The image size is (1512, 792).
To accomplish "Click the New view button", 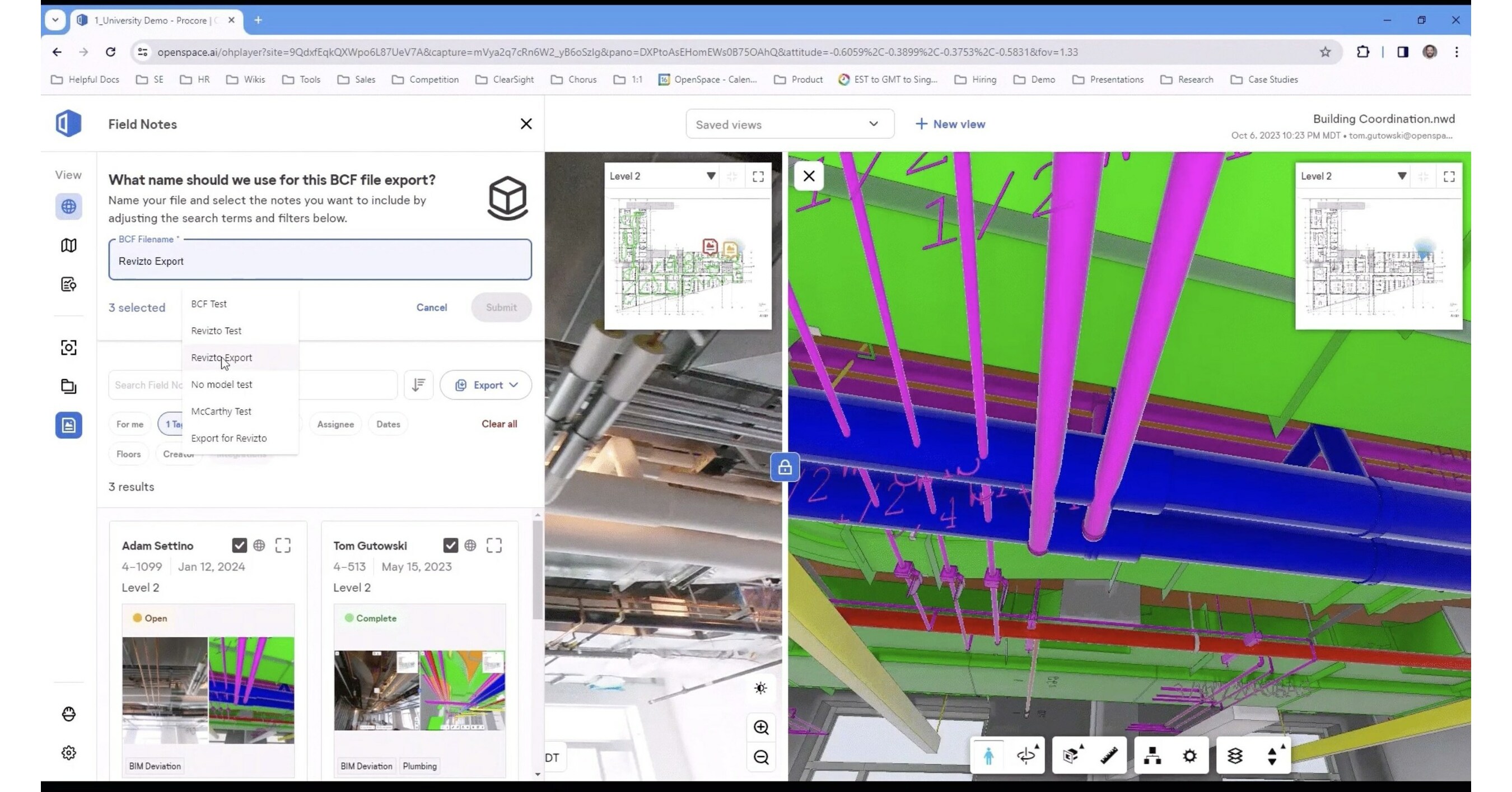I will 950,124.
